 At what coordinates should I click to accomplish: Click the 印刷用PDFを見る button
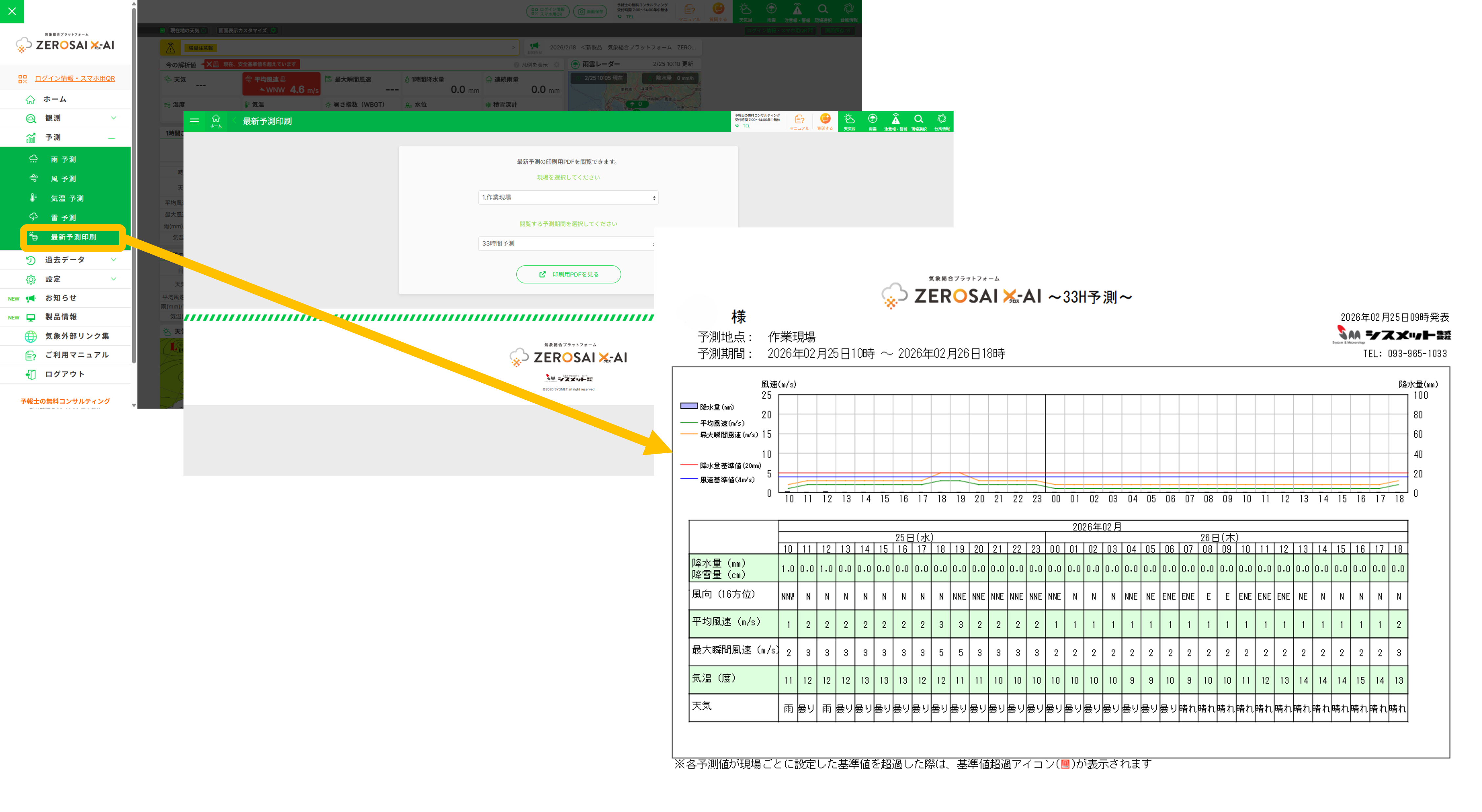(x=568, y=274)
